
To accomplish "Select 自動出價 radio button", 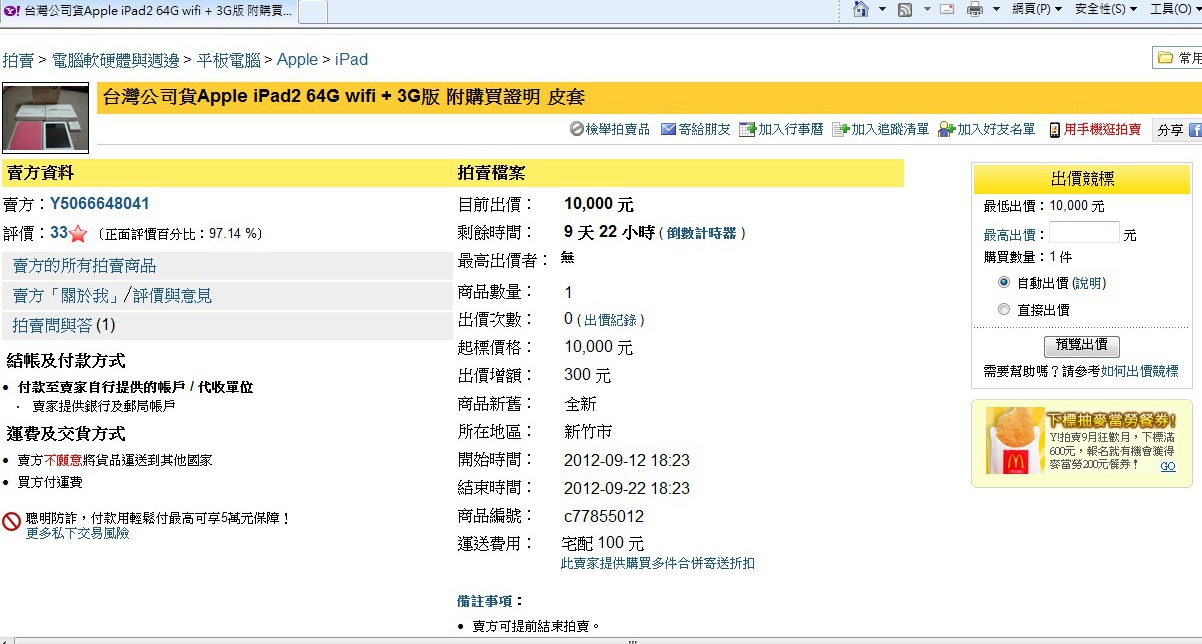I will tap(1004, 283).
